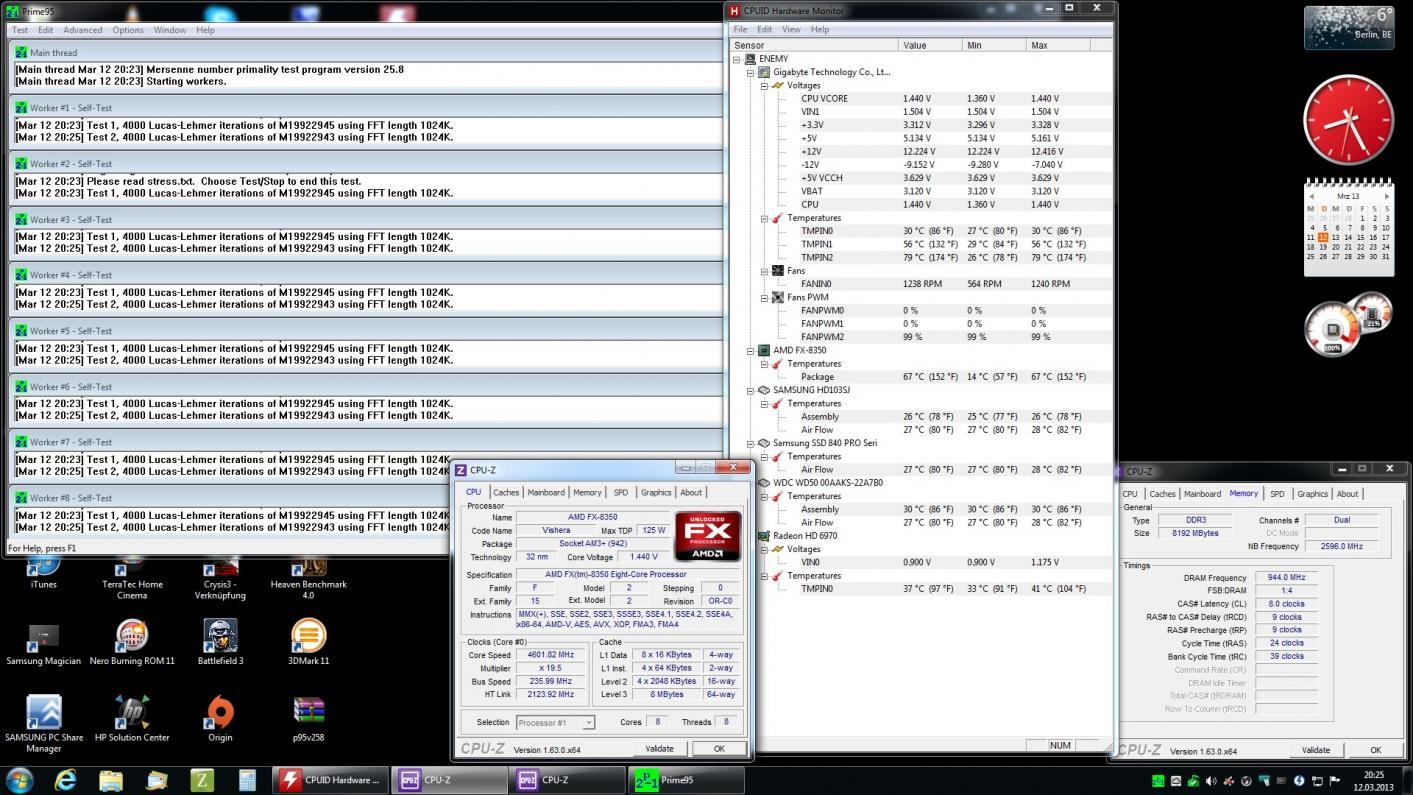Collapse the AMD FX-8350 node

coord(750,351)
